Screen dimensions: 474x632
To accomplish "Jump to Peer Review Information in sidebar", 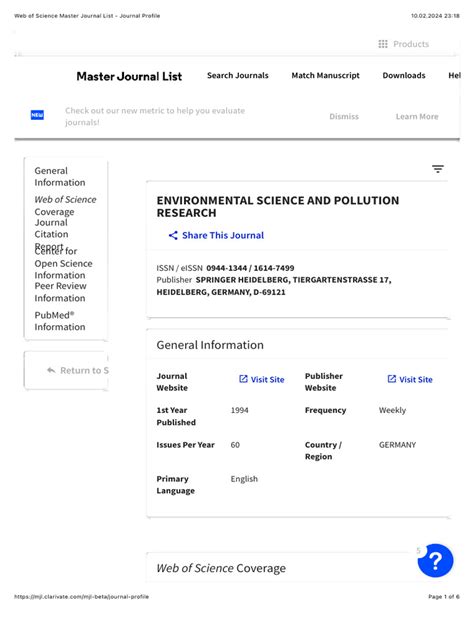I will (x=60, y=292).
